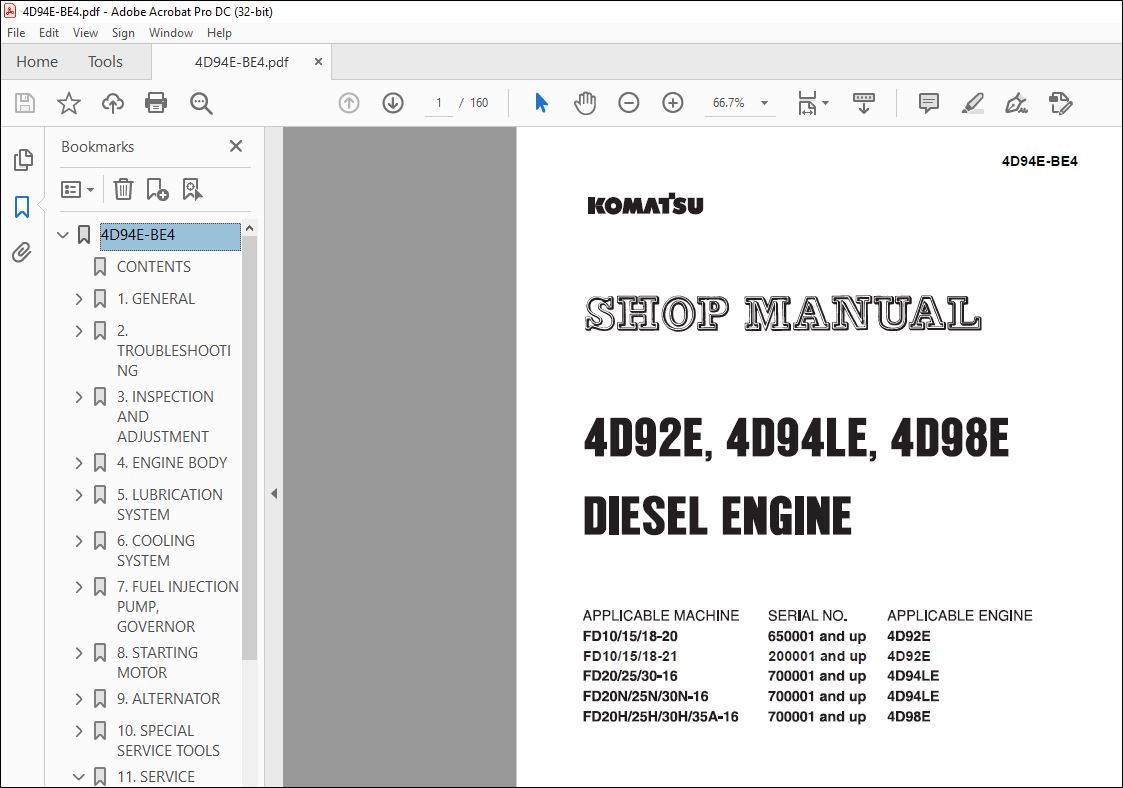Open the bookmarks Options dropdown menu
This screenshot has width=1123, height=788.
[x=77, y=190]
